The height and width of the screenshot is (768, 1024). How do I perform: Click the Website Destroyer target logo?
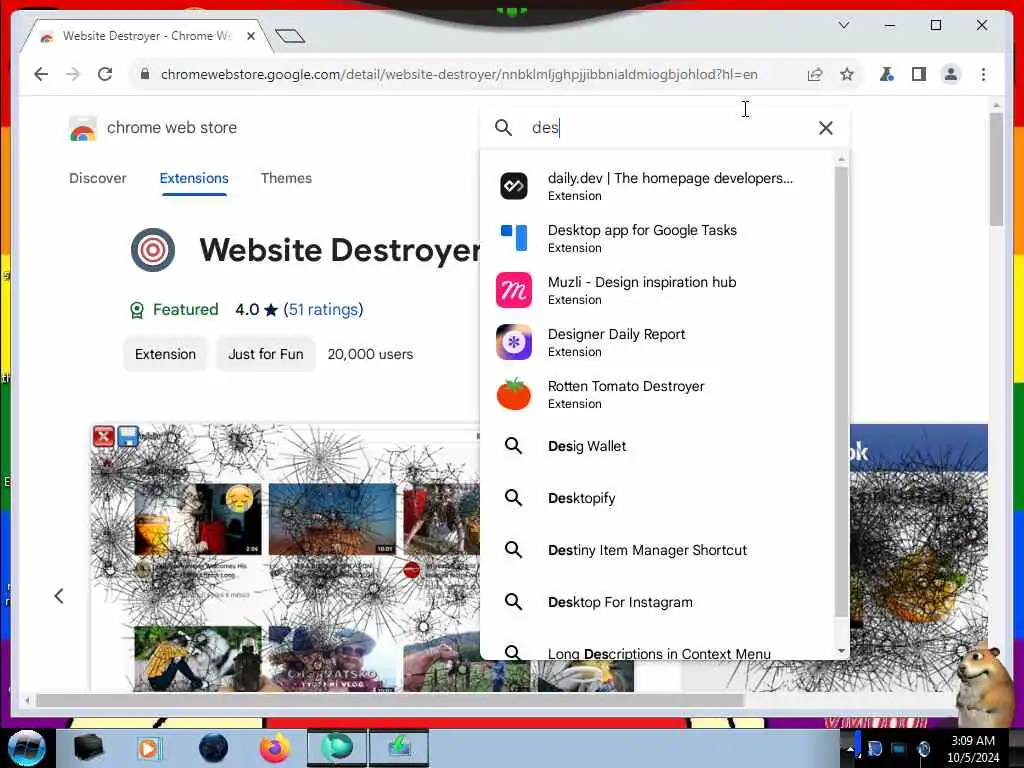[x=153, y=250]
